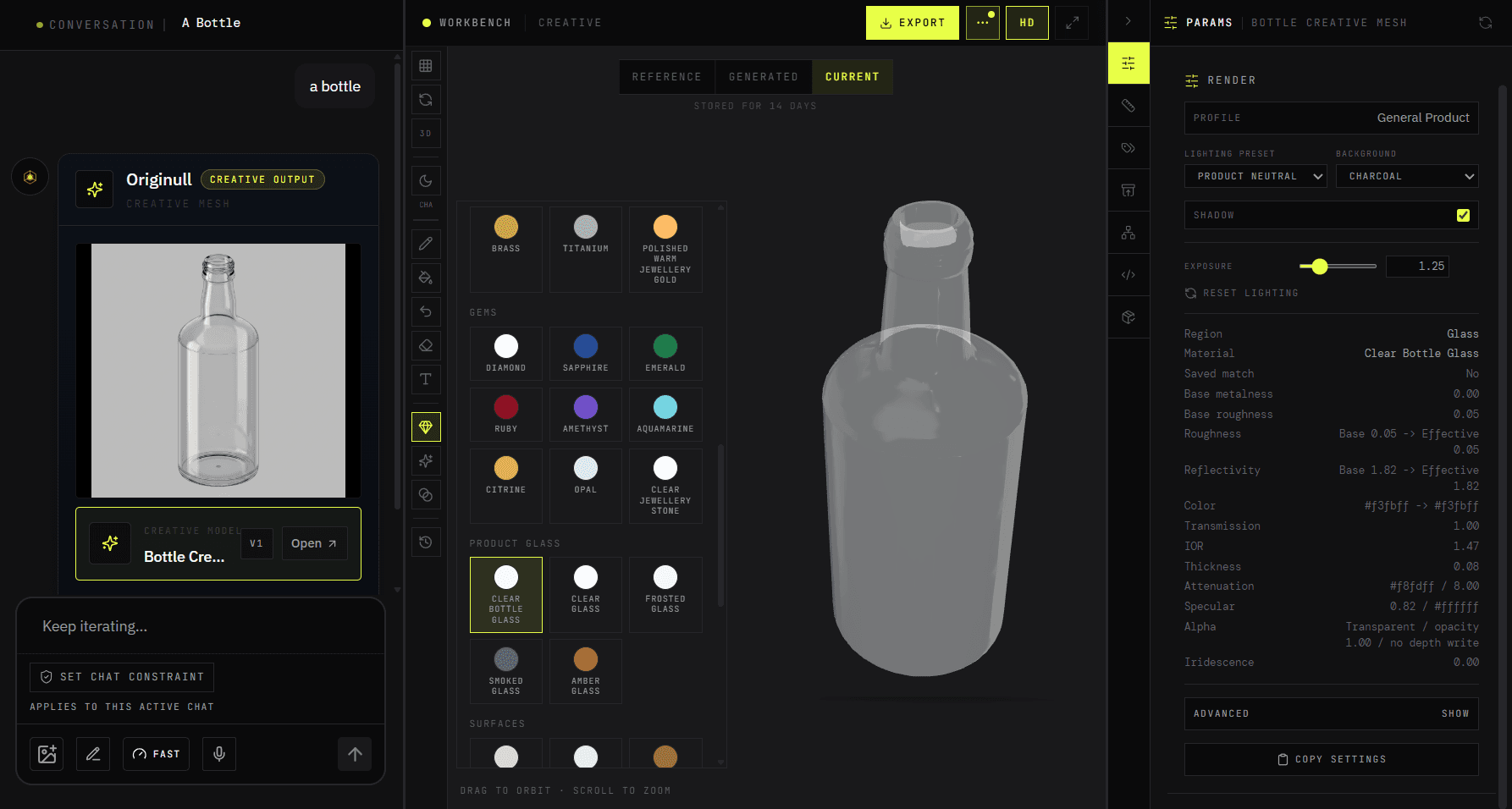The height and width of the screenshot is (809, 1512).
Task: Select the Current tab
Action: tap(853, 77)
